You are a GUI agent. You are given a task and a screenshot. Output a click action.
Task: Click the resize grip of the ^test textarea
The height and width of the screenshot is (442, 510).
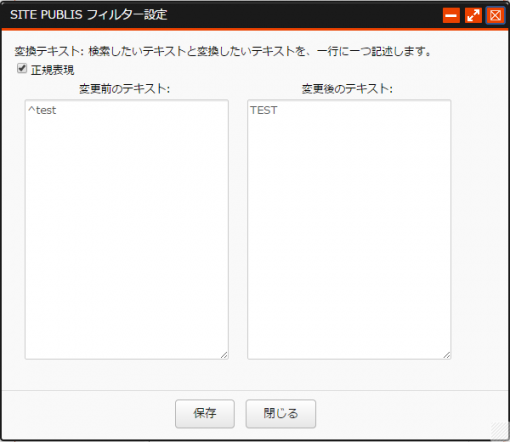[224, 355]
